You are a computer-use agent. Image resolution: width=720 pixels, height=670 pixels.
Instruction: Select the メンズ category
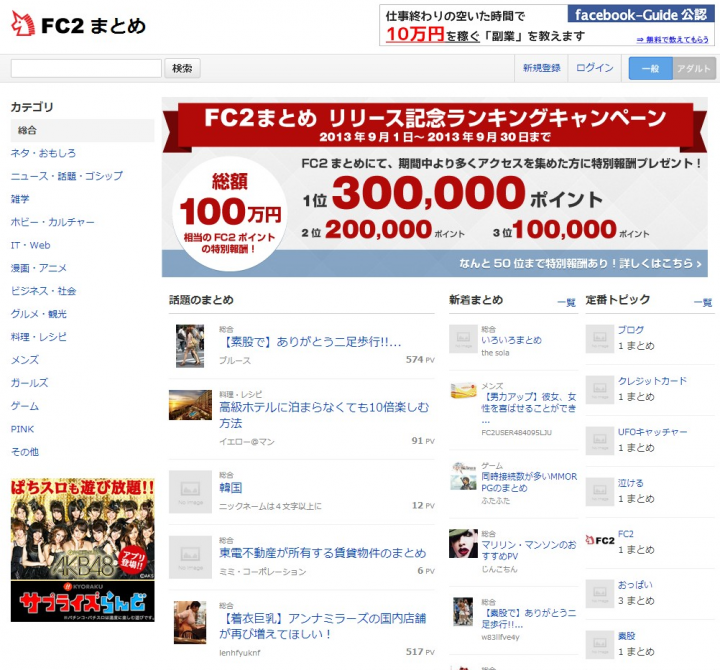(x=25, y=360)
